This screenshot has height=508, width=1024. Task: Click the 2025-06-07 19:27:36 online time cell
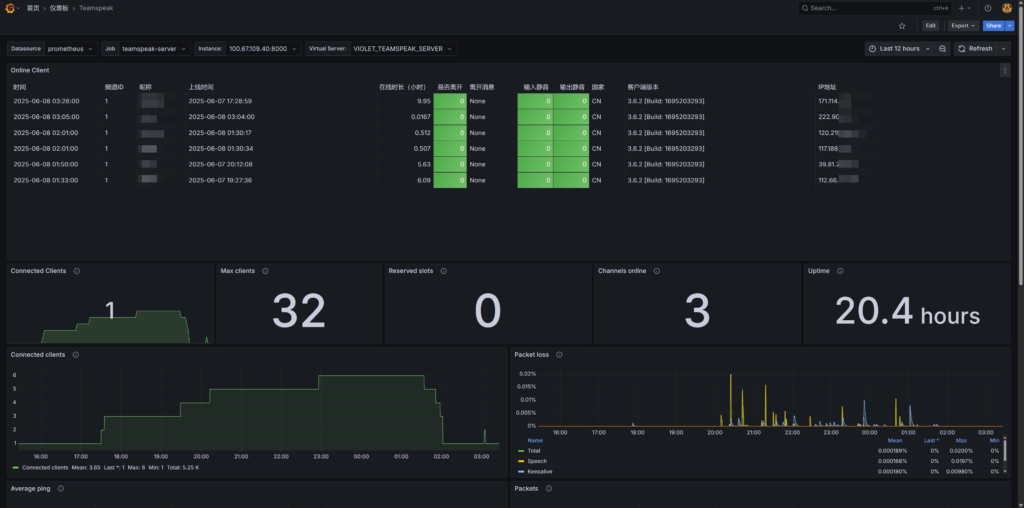click(220, 180)
